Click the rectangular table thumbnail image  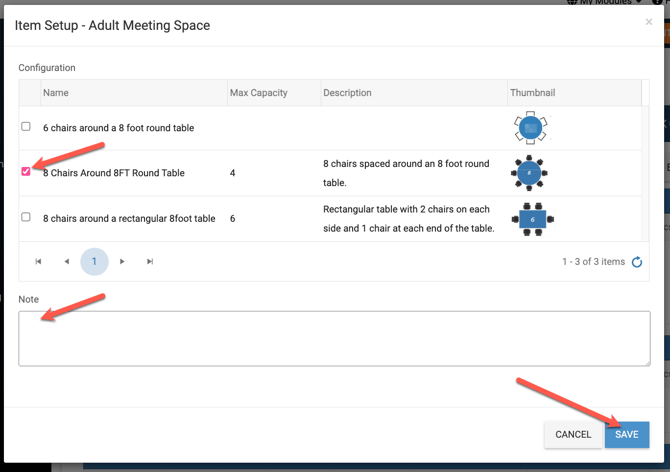[x=532, y=218]
